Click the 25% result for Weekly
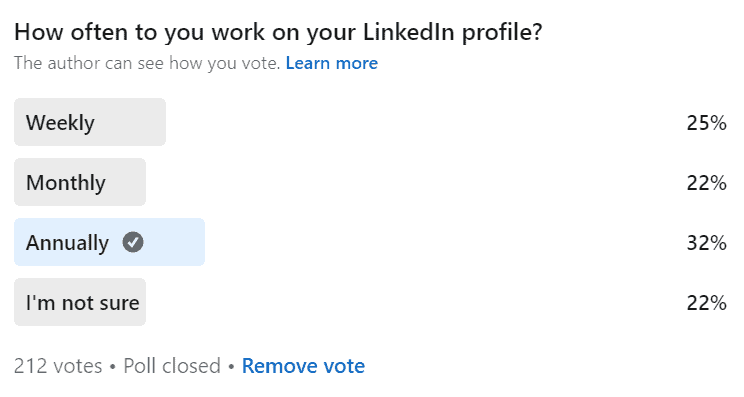 pos(706,123)
